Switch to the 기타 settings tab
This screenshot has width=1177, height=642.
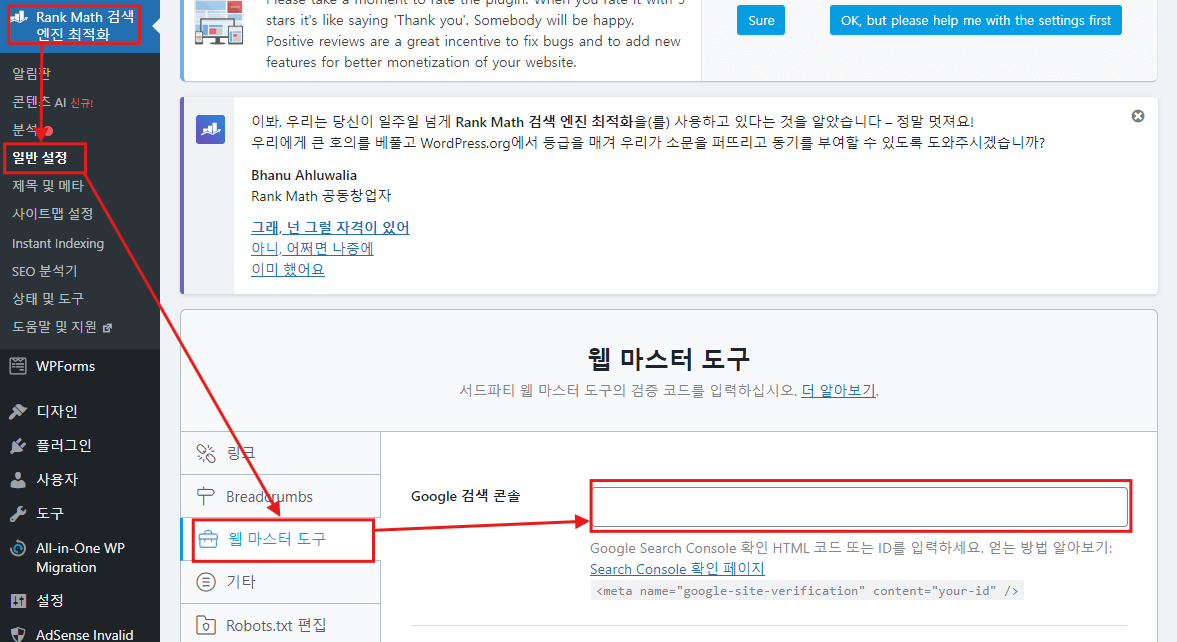pos(281,582)
